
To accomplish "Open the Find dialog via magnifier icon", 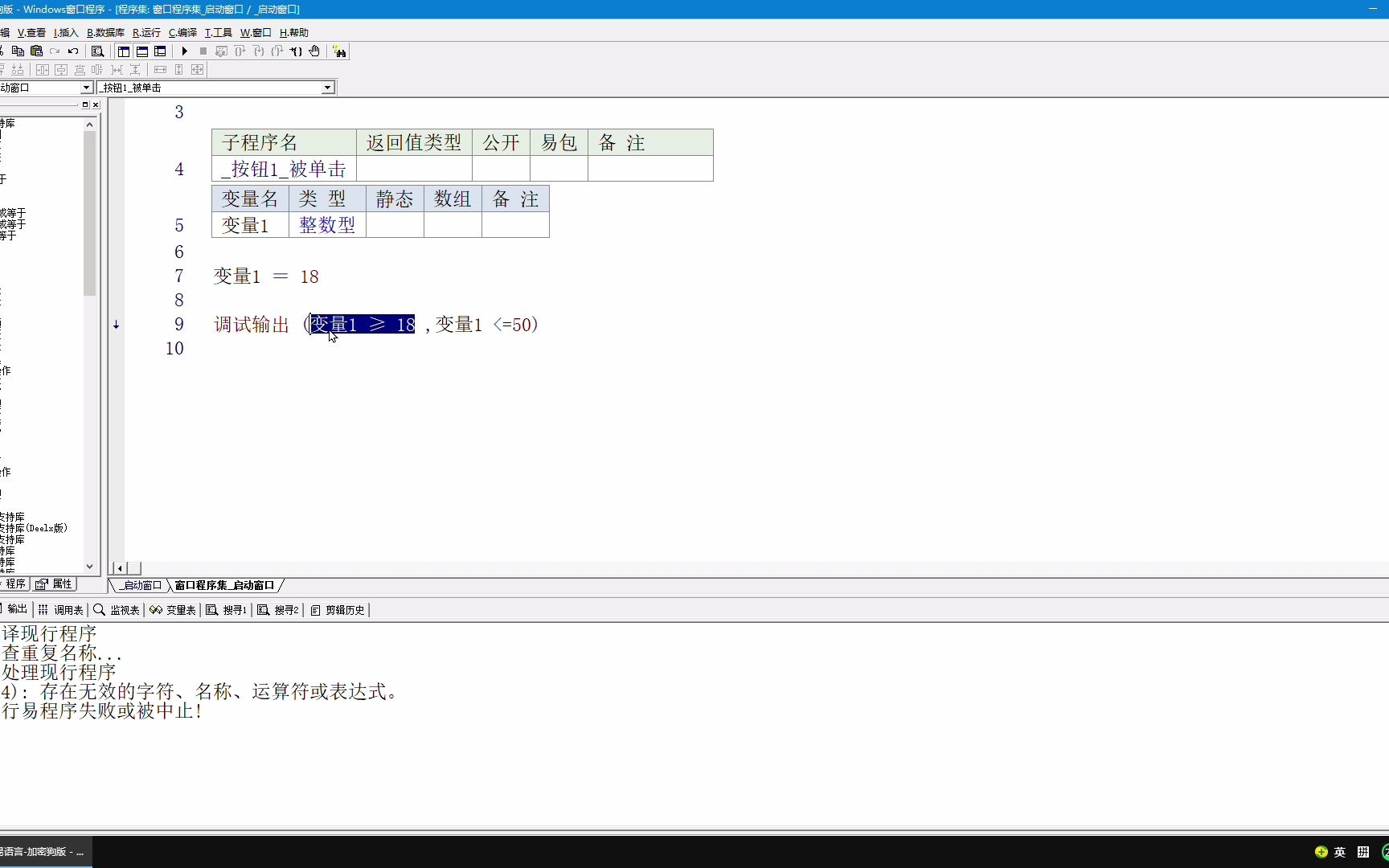I will pyautogui.click(x=97, y=51).
